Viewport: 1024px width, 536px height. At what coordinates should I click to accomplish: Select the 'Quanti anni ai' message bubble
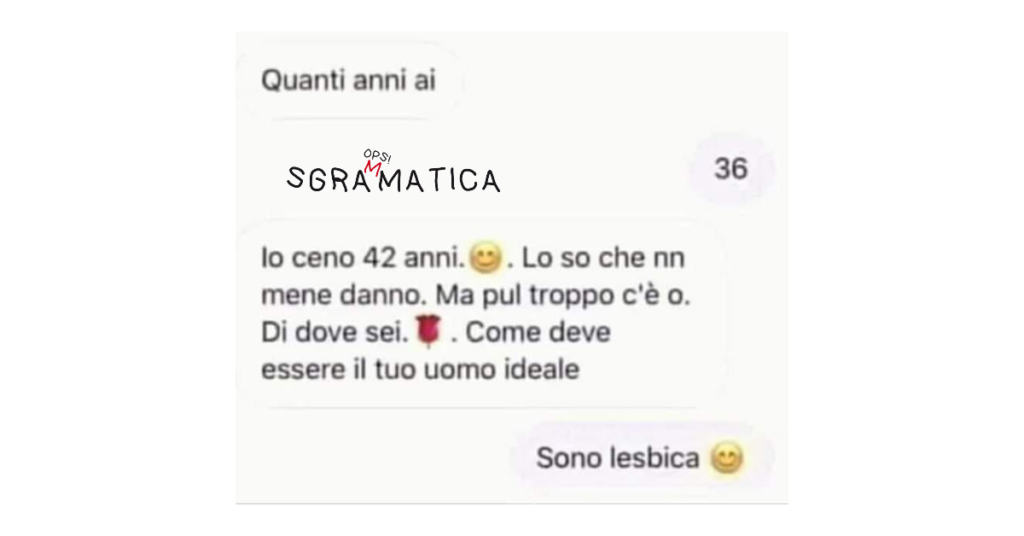[x=349, y=81]
